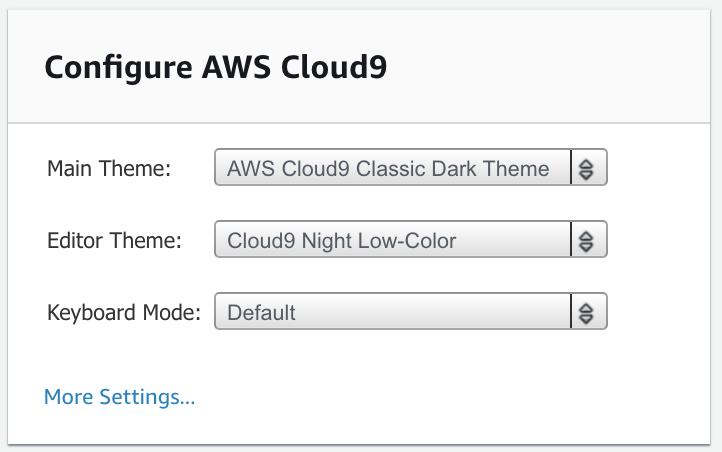Click the up arrow in Keyboard Mode selector
This screenshot has width=722, height=452.
coord(586,307)
